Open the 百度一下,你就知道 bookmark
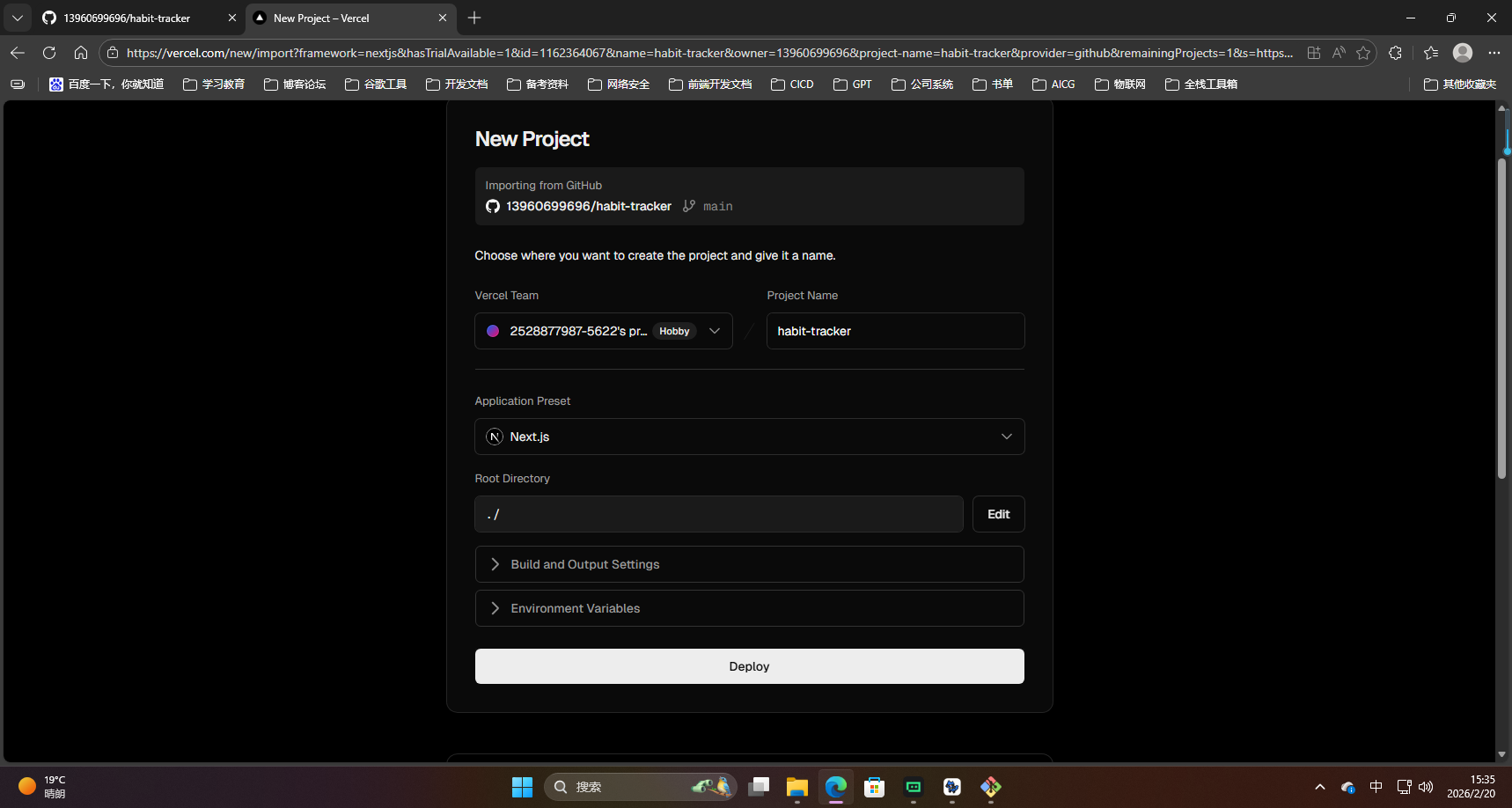Image resolution: width=1512 pixels, height=808 pixels. click(x=106, y=84)
